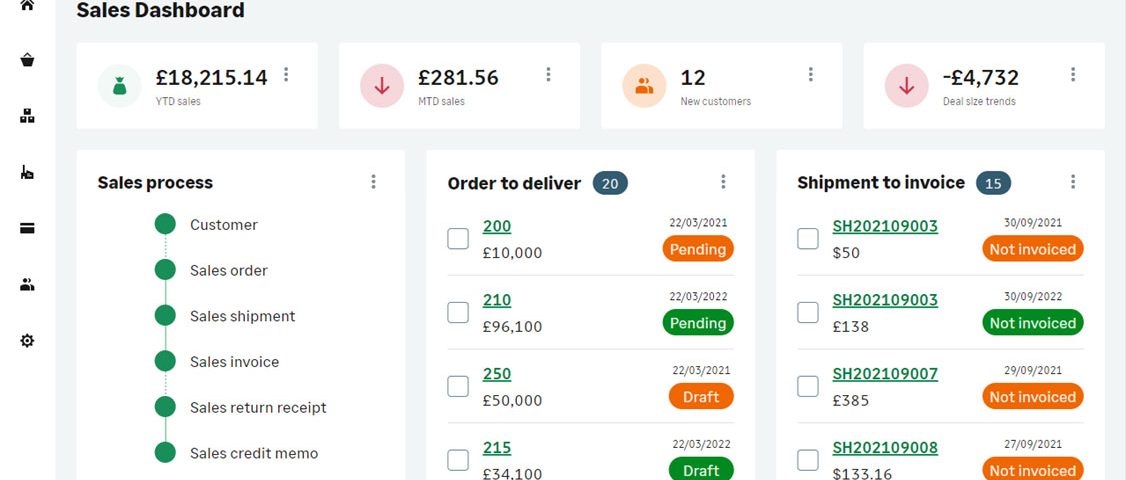
Task: Open the inventory boxes sidebar icon
Action: (x=27, y=116)
